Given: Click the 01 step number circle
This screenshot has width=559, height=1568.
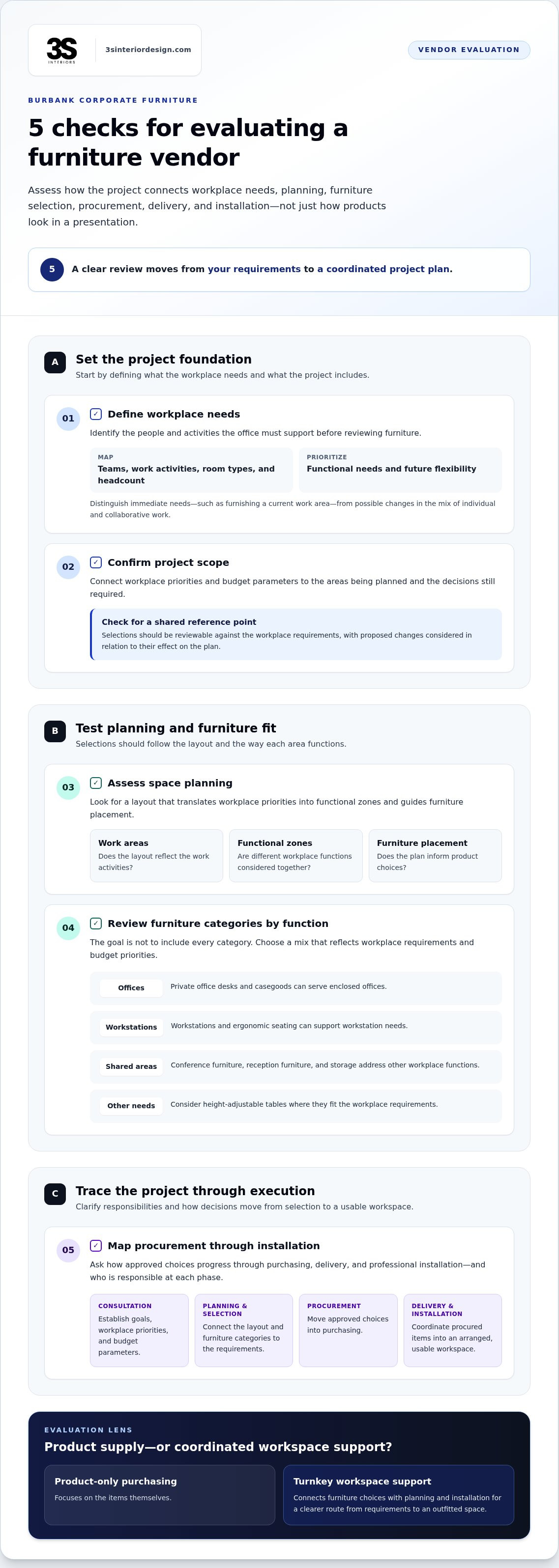Looking at the screenshot, I should 68,419.
